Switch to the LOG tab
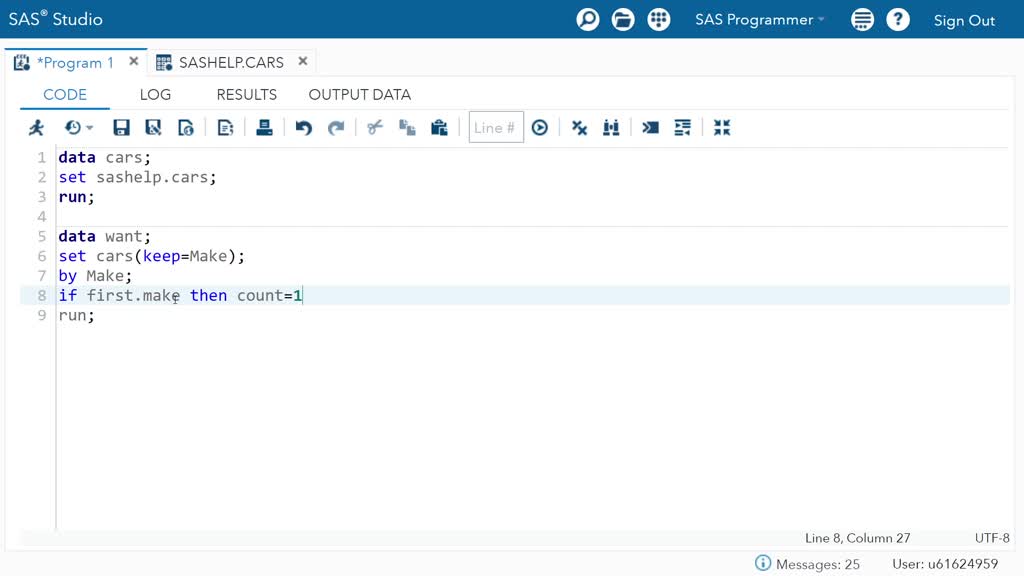The width and height of the screenshot is (1024, 576). (x=155, y=94)
